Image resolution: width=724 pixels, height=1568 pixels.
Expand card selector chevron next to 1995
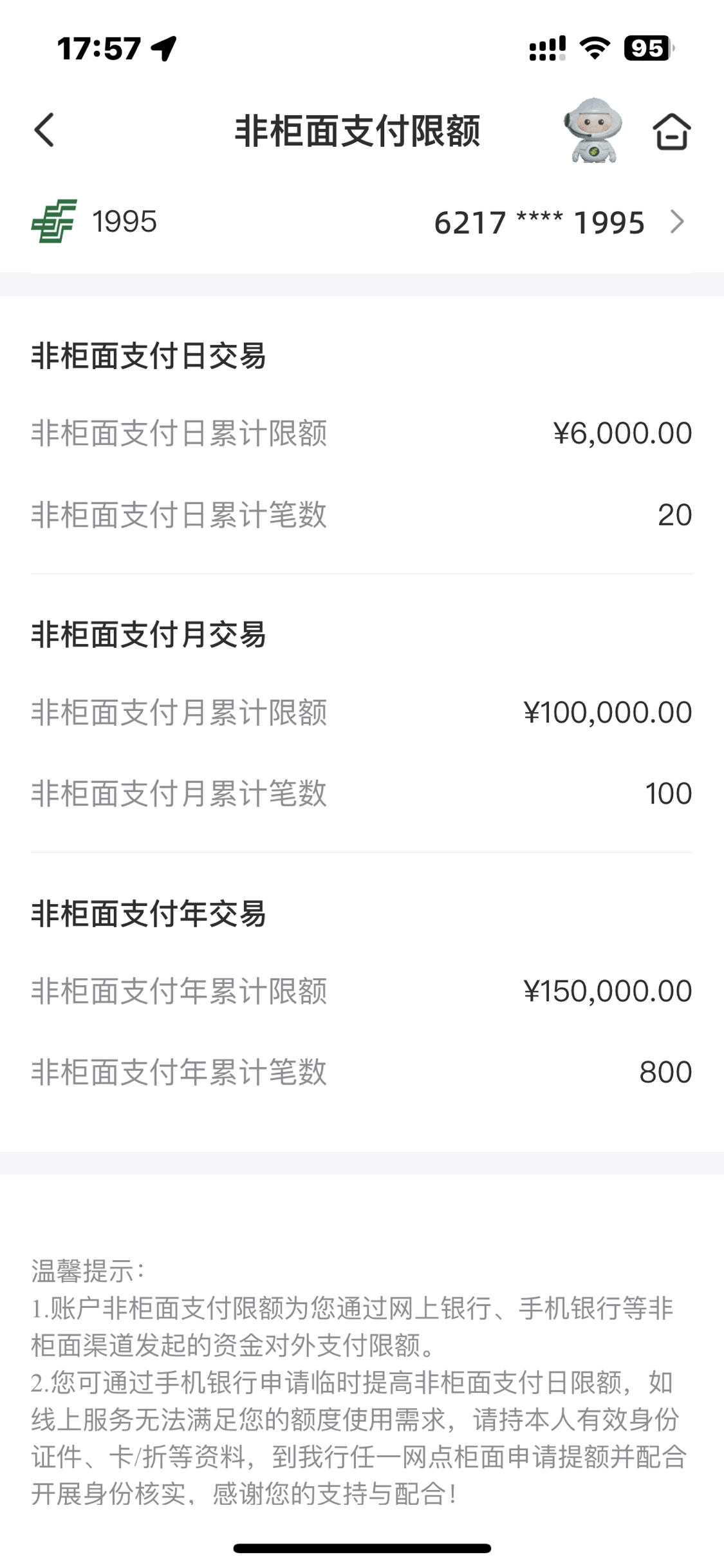[x=678, y=222]
